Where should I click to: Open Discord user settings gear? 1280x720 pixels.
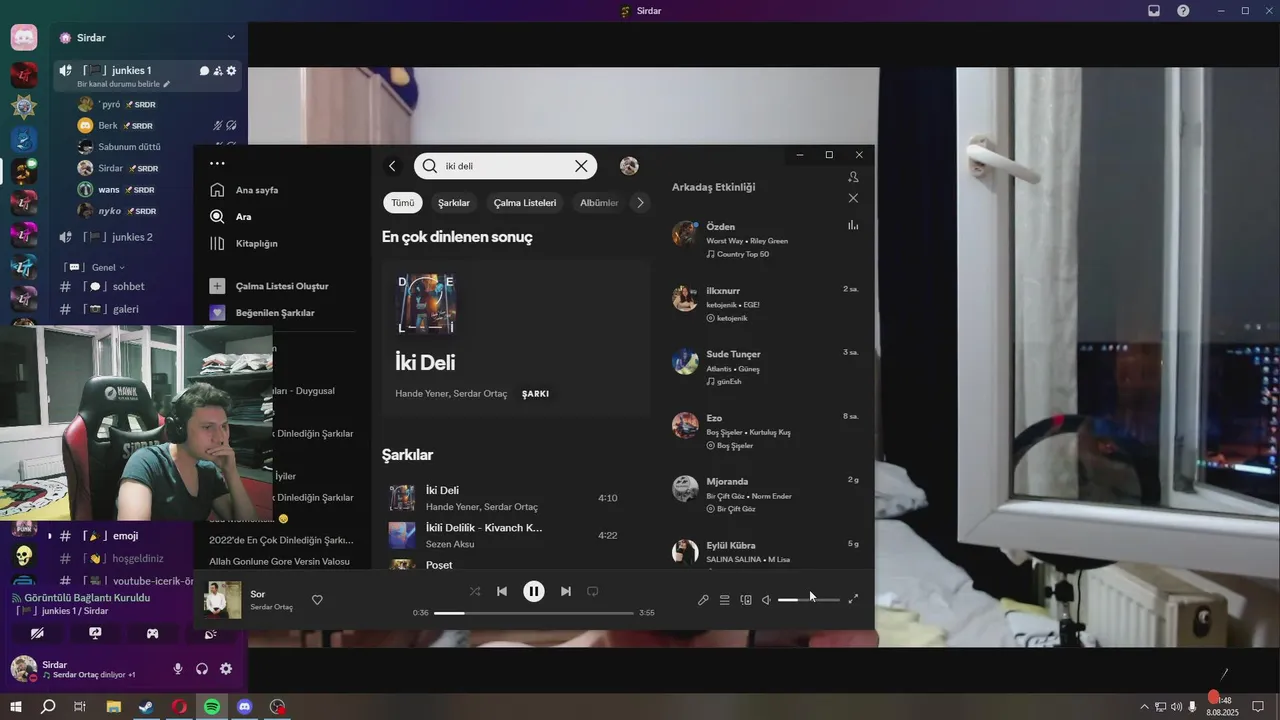[226, 669]
